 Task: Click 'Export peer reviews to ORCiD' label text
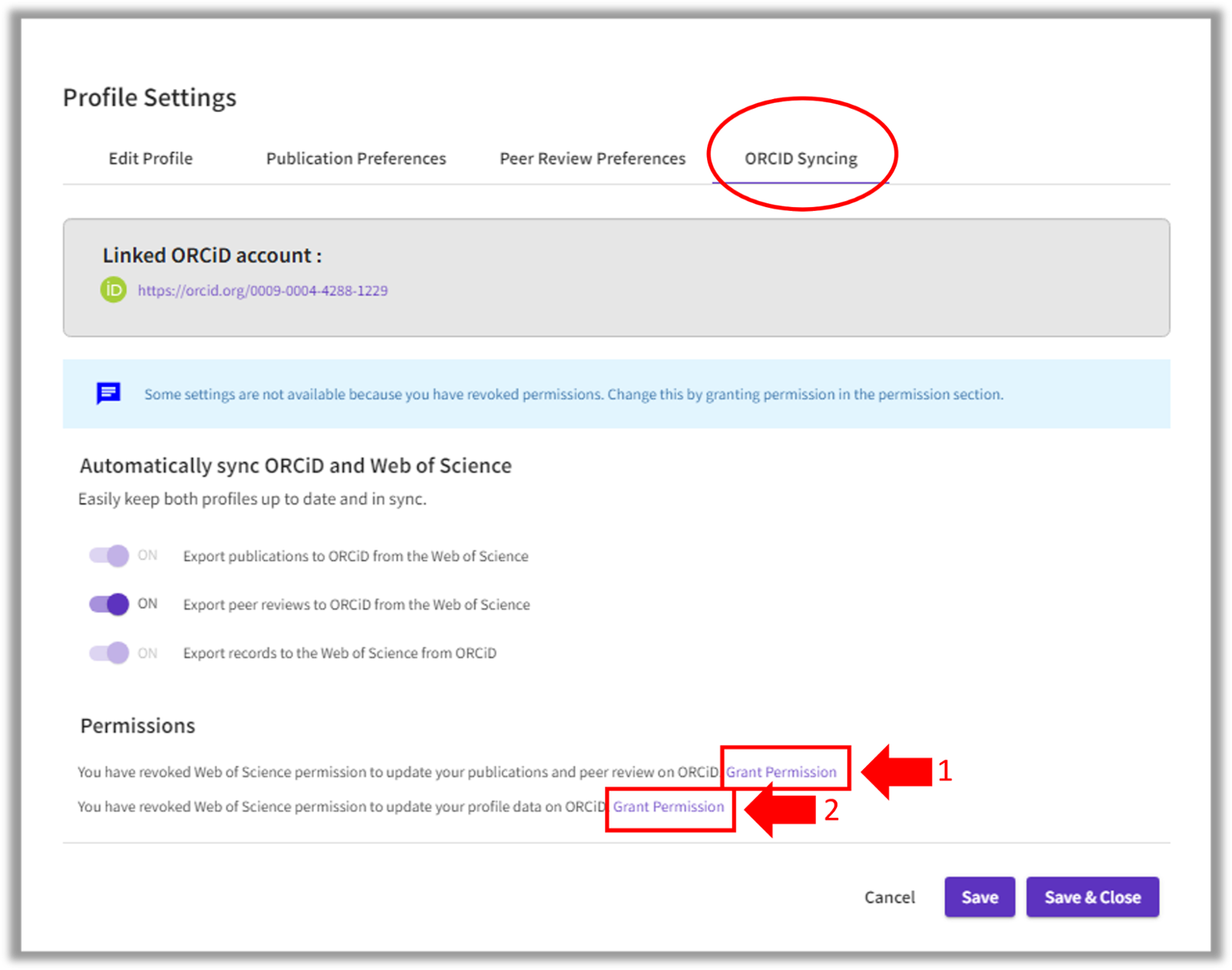point(356,605)
